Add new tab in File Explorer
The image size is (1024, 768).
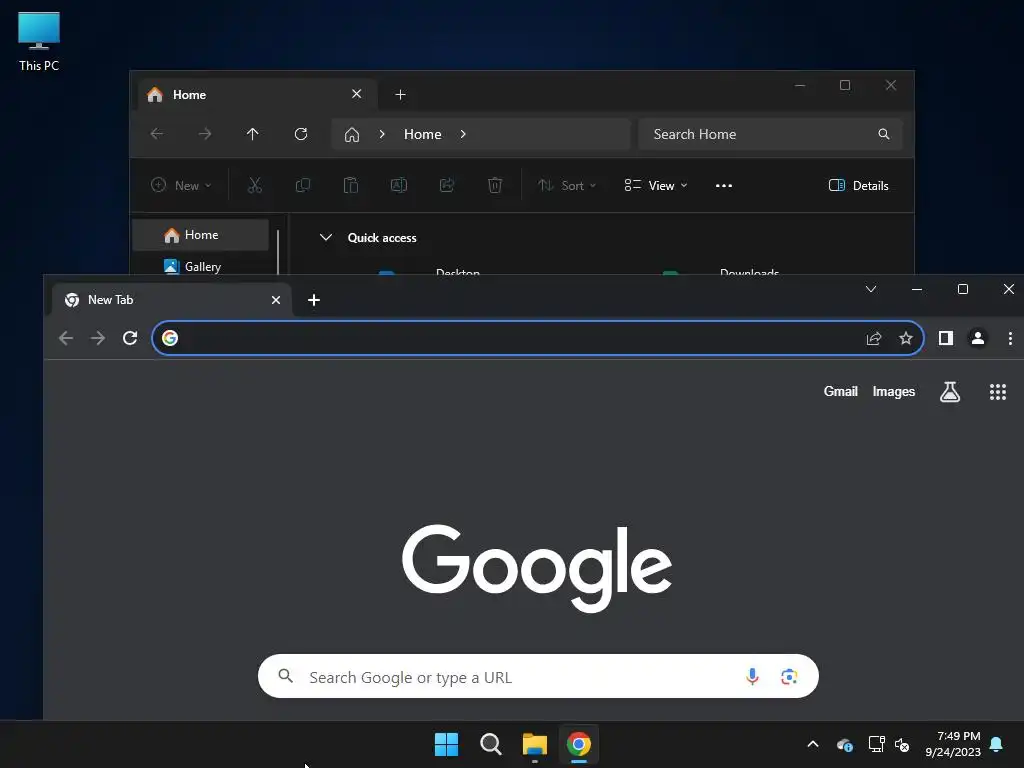[400, 95]
